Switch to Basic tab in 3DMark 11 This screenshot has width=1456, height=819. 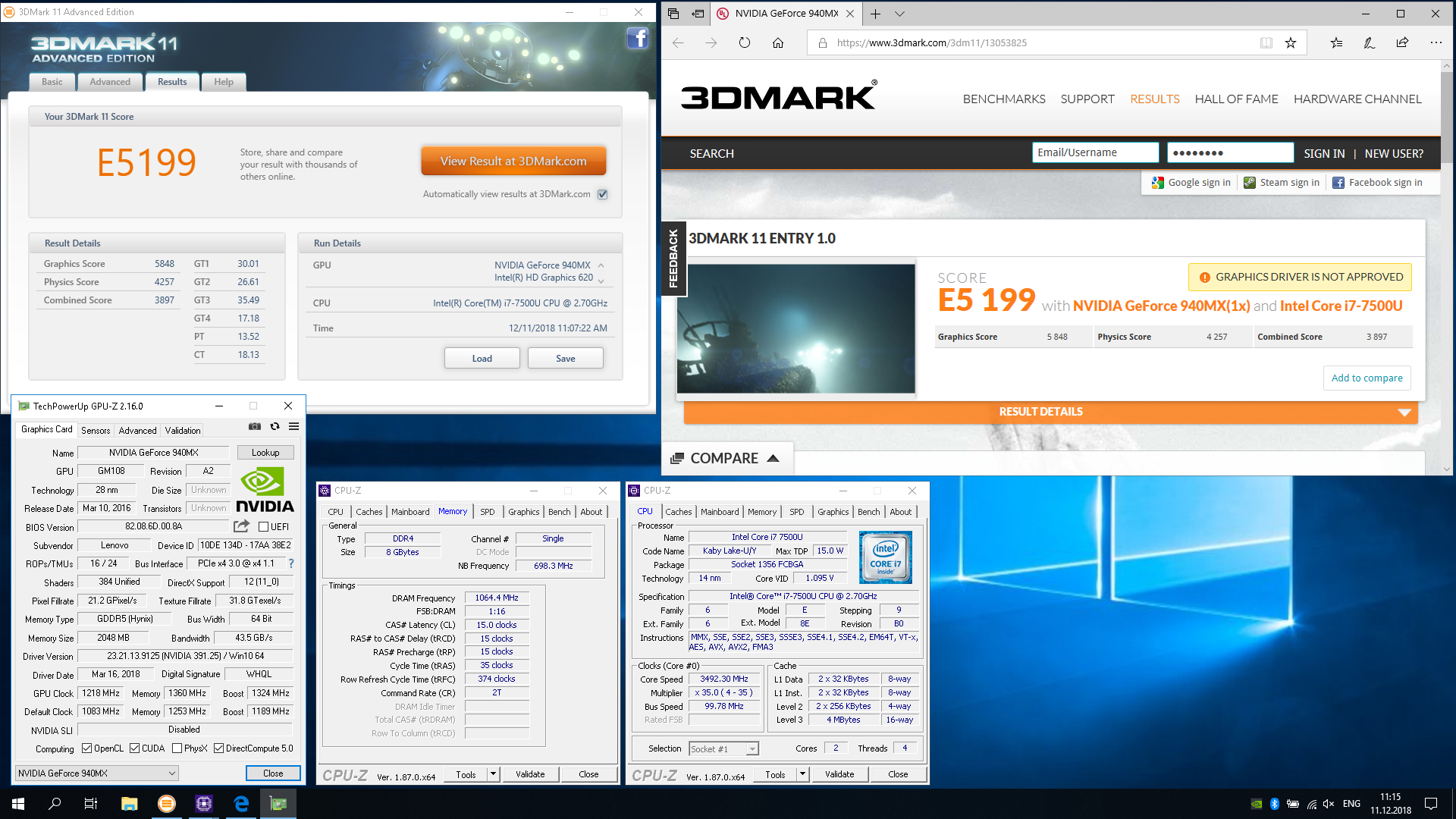(52, 82)
